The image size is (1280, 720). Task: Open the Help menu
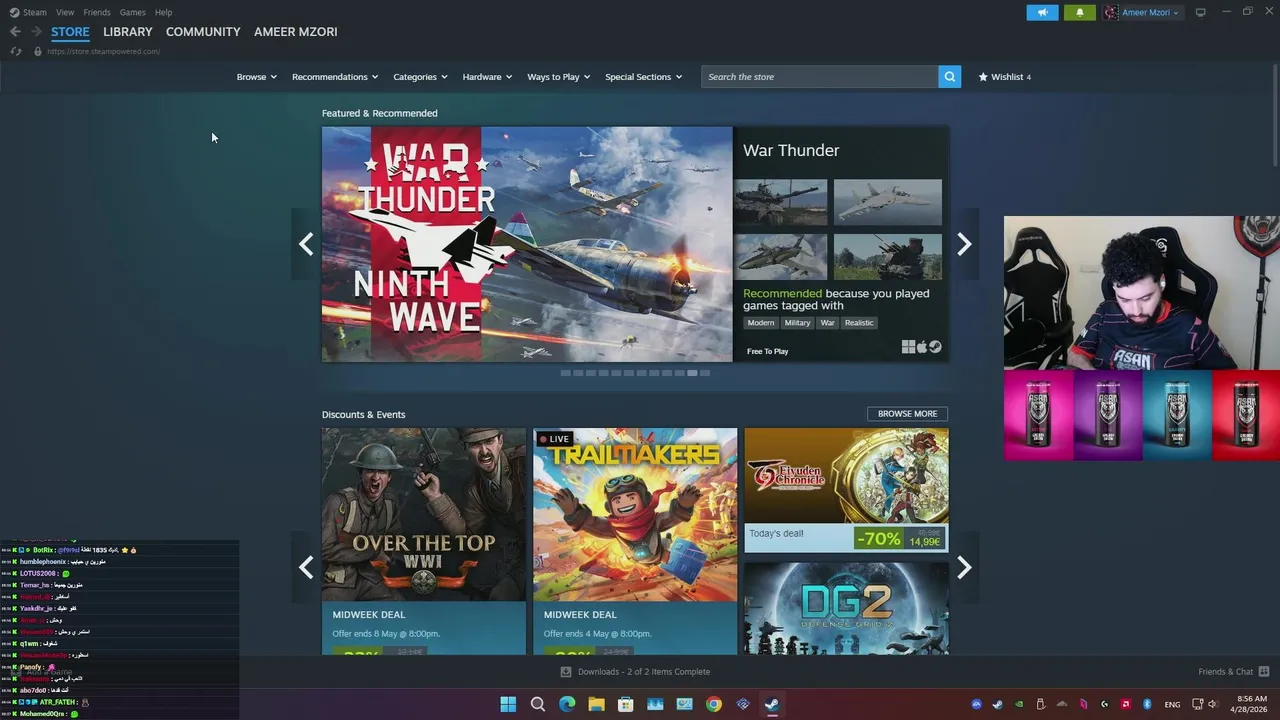[163, 12]
